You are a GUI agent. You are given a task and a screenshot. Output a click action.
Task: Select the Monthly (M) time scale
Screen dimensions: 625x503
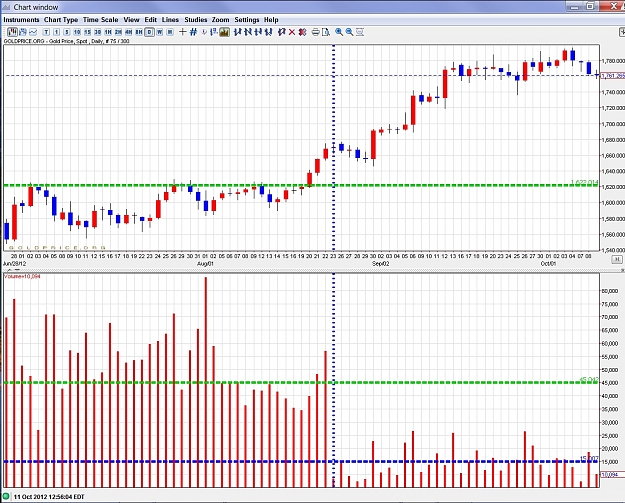[170, 32]
